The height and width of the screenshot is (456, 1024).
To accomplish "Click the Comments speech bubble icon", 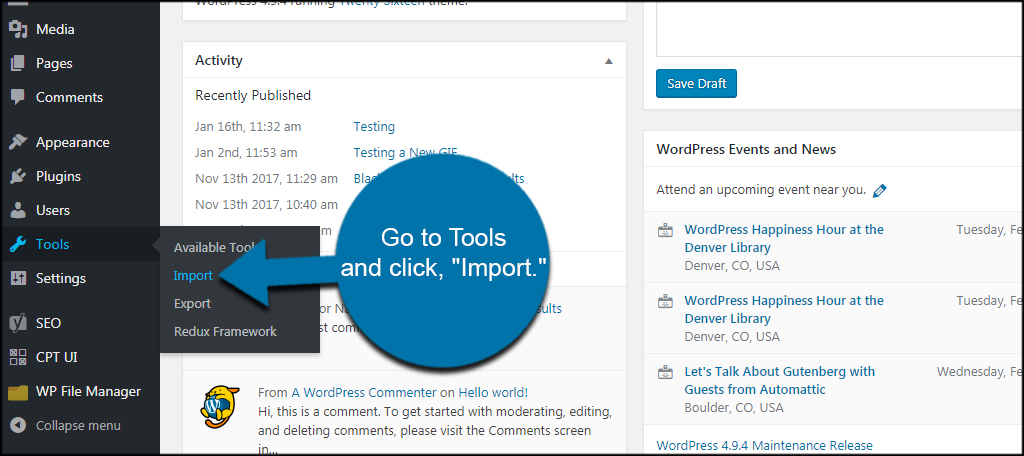I will (x=18, y=97).
